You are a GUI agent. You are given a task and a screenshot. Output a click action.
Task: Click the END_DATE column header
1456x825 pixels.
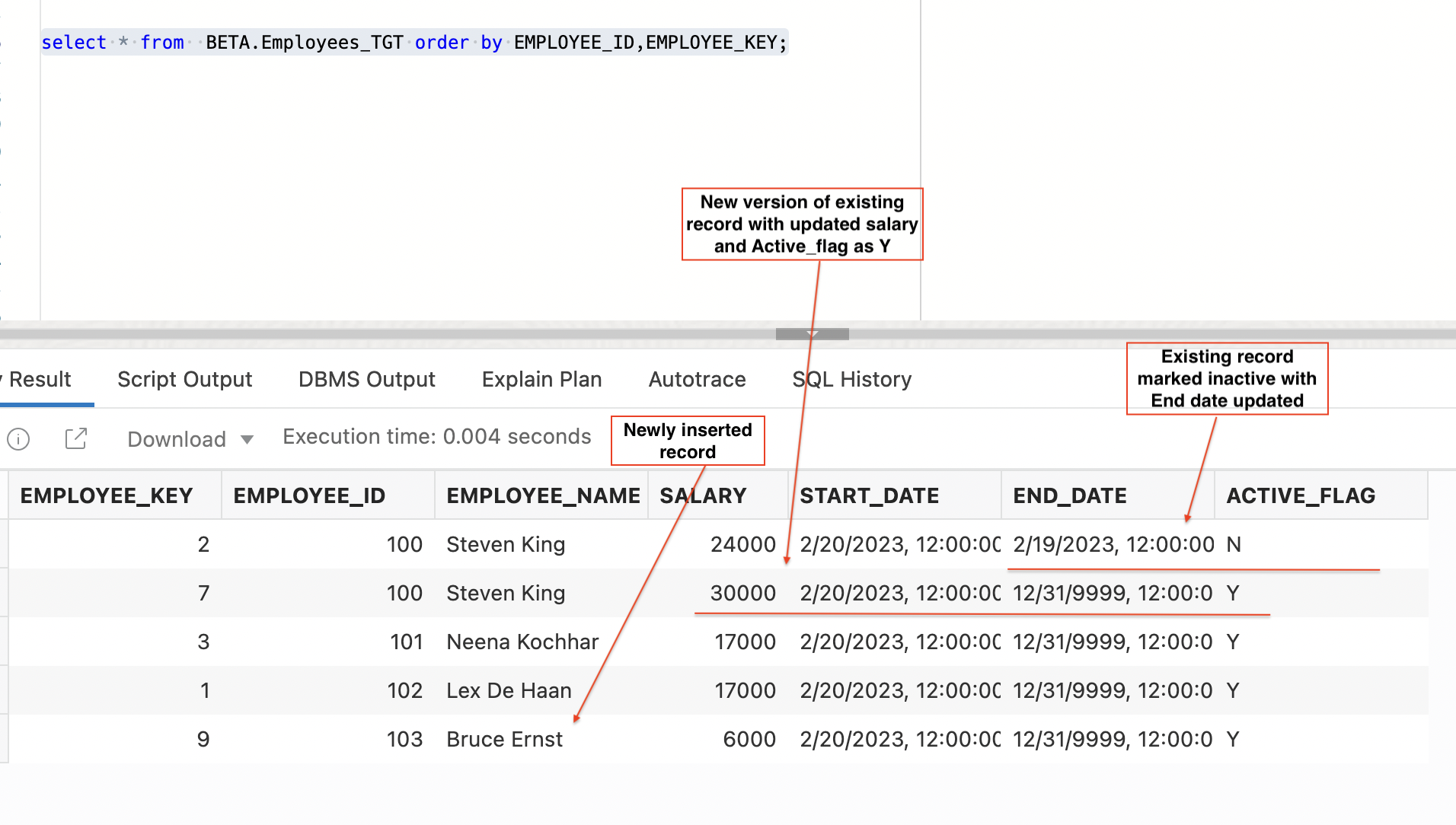coord(1069,495)
